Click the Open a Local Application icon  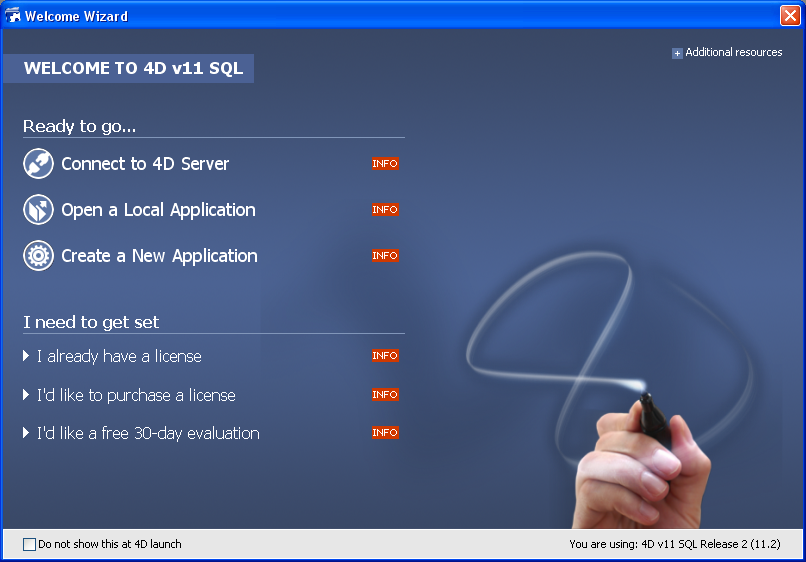point(38,210)
